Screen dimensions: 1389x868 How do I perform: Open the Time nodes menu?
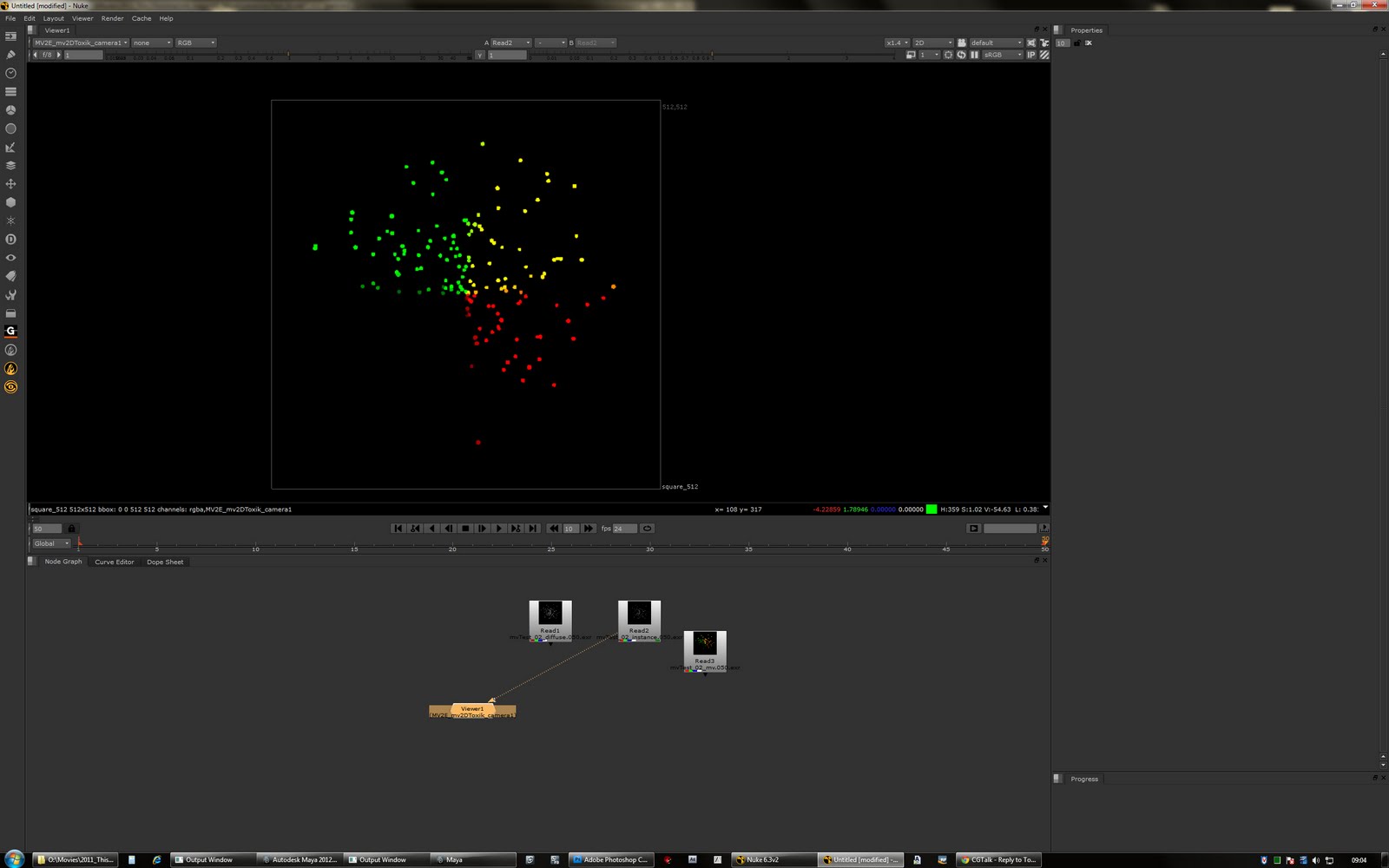(x=11, y=73)
